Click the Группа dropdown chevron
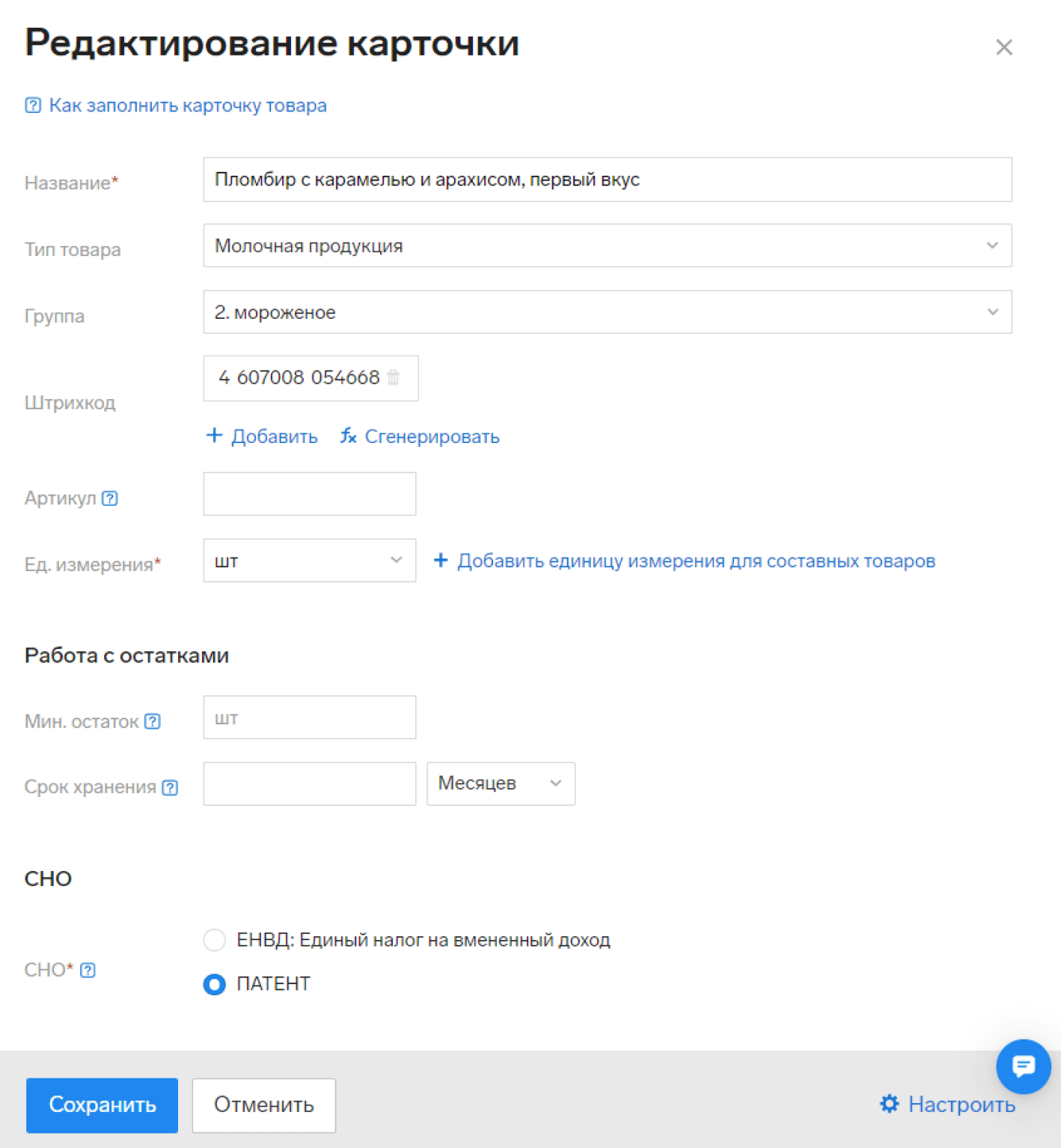The width and height of the screenshot is (1061, 1148). click(x=992, y=312)
